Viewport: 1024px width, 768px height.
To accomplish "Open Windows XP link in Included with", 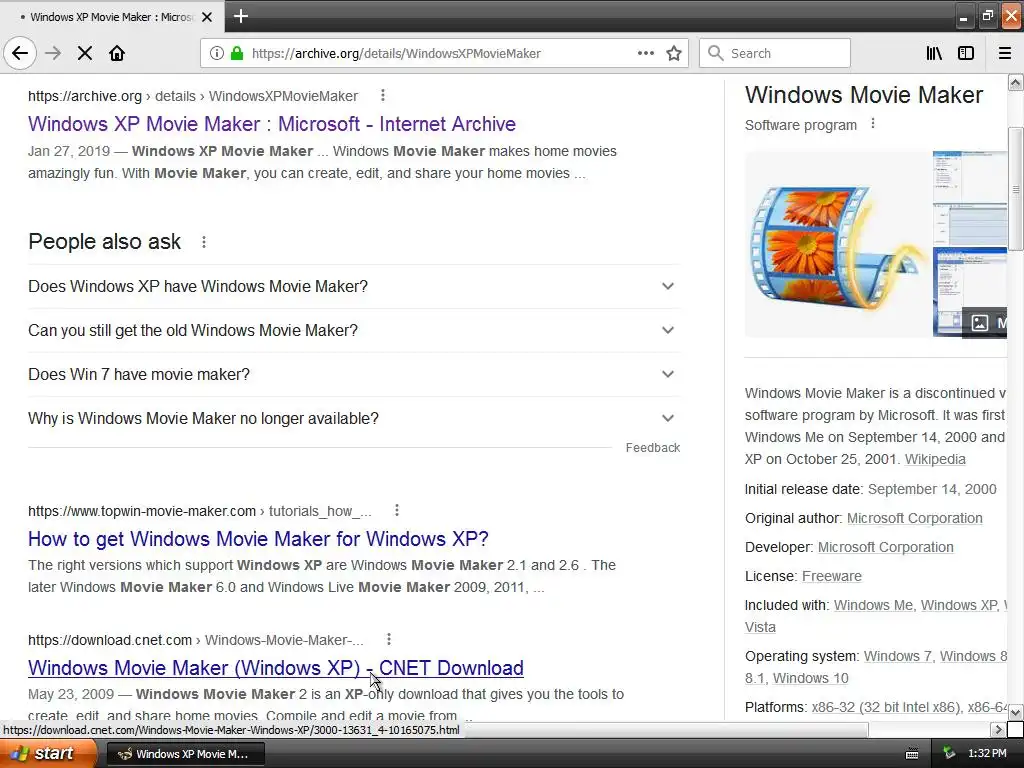I will pyautogui.click(x=959, y=605).
